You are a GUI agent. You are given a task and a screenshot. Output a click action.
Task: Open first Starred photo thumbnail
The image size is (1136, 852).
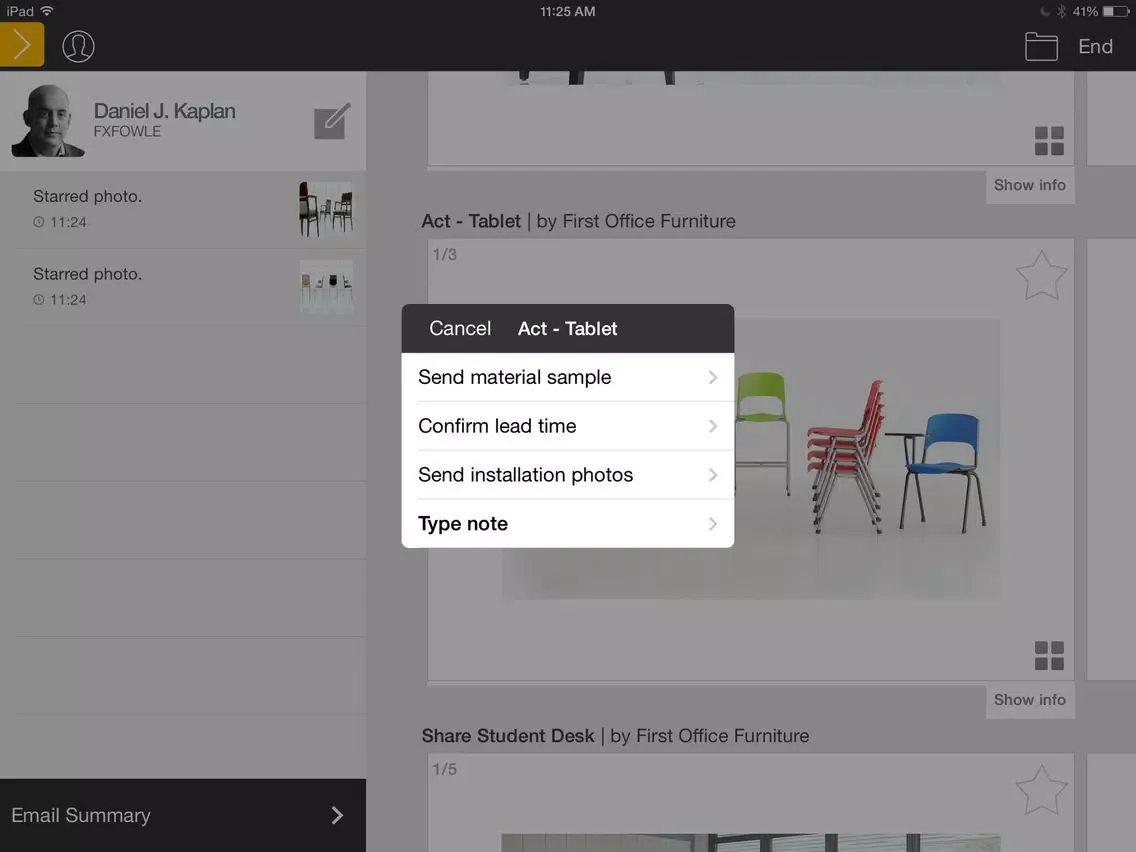(326, 209)
